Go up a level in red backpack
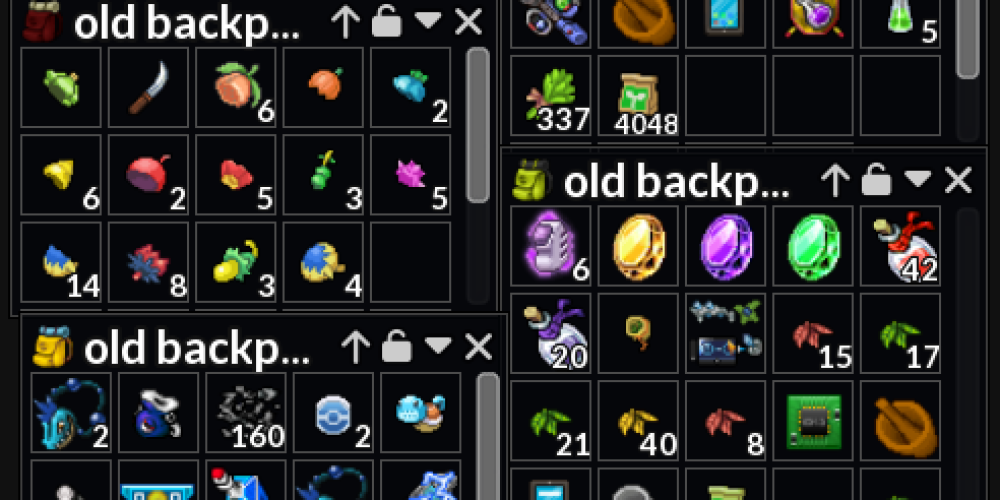Viewport: 1000px width, 500px height. click(x=345, y=22)
